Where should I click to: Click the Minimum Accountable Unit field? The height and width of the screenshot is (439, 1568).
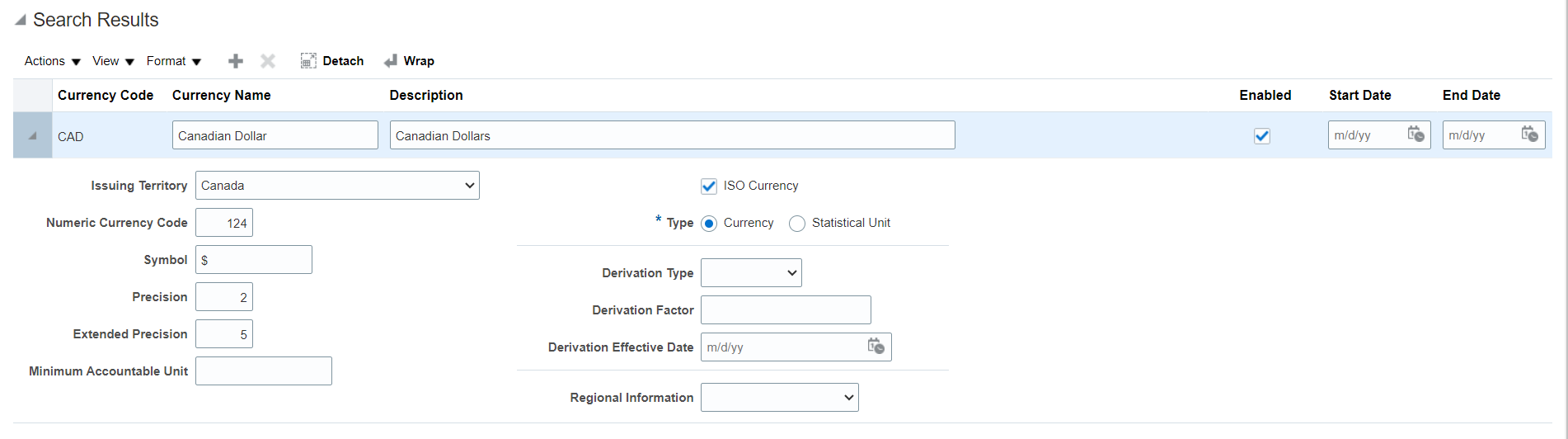coord(264,371)
